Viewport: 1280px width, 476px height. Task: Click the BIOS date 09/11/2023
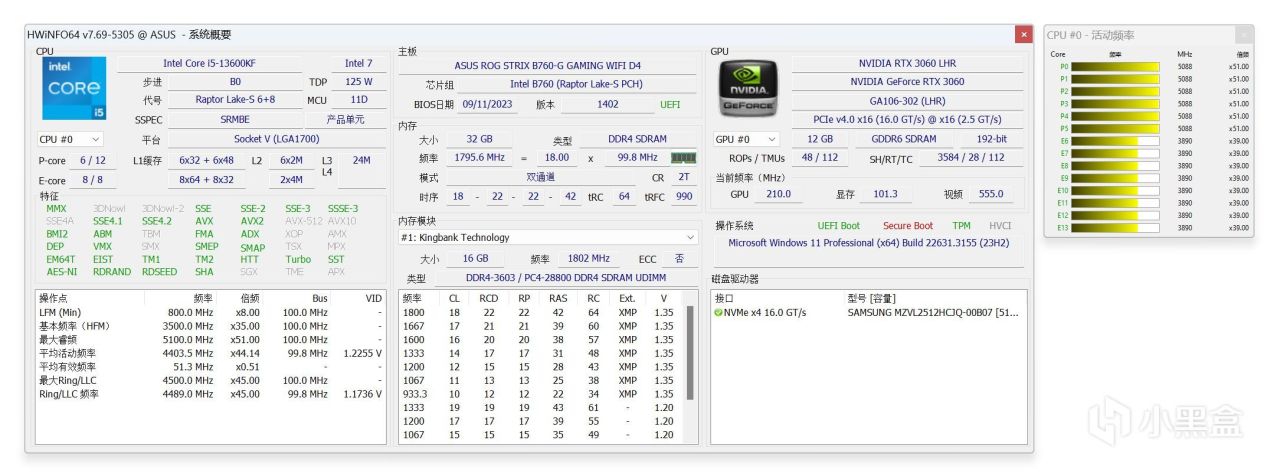click(x=487, y=104)
